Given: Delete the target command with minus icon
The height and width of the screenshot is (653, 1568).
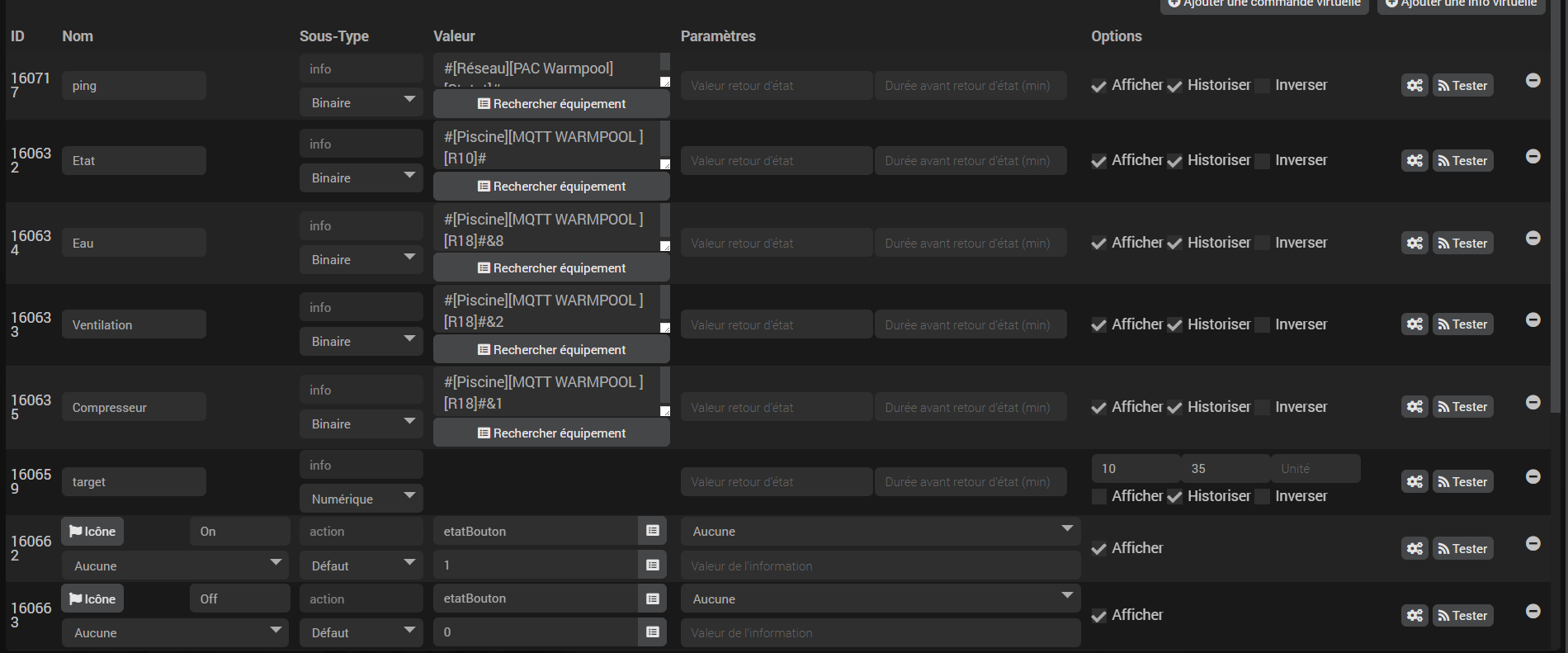Looking at the screenshot, I should click(x=1533, y=477).
